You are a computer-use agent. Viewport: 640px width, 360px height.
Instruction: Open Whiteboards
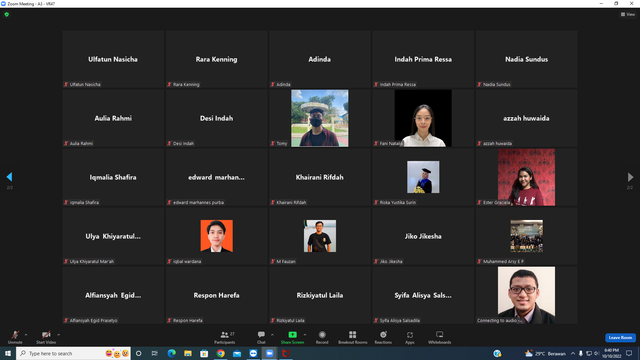tap(440, 337)
